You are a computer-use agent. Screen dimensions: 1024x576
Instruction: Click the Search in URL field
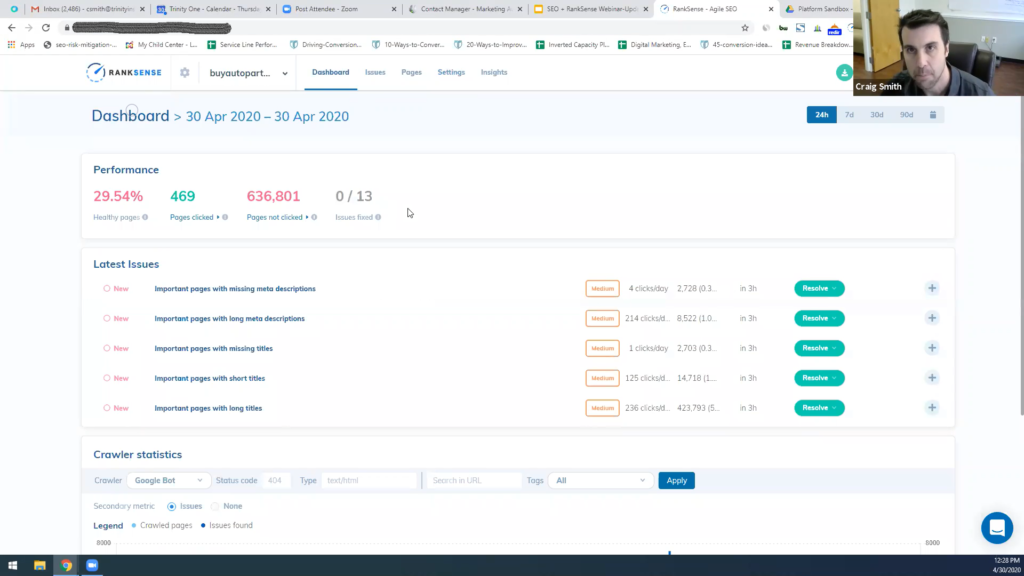click(473, 481)
